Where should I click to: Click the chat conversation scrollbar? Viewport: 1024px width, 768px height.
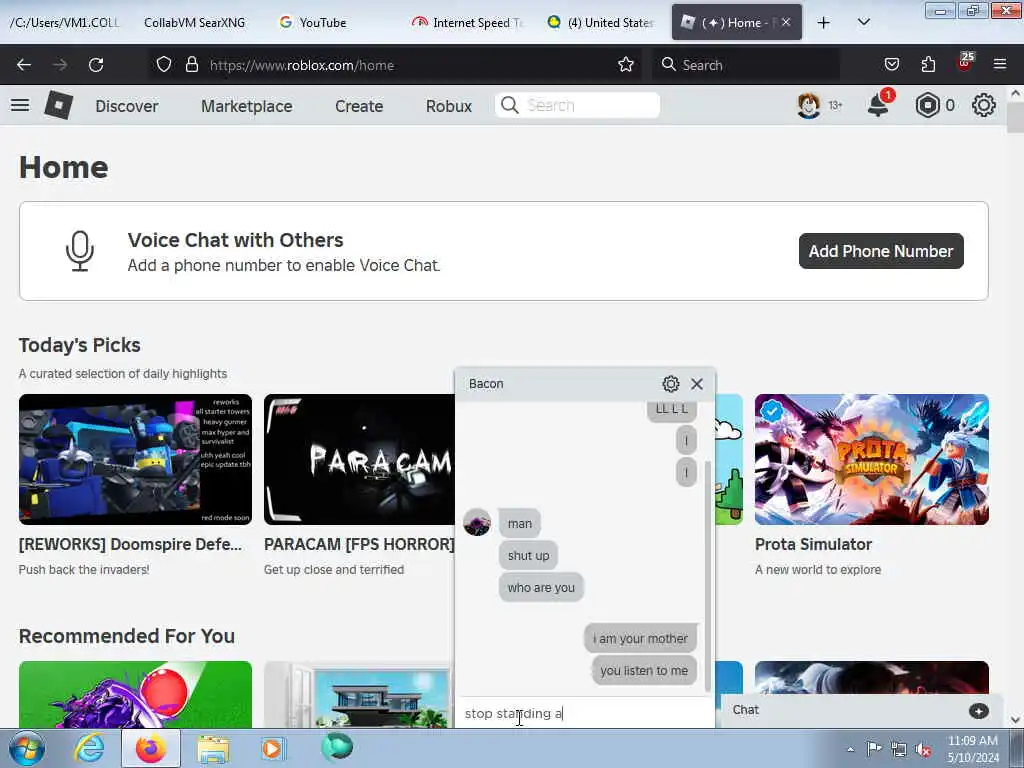point(708,575)
